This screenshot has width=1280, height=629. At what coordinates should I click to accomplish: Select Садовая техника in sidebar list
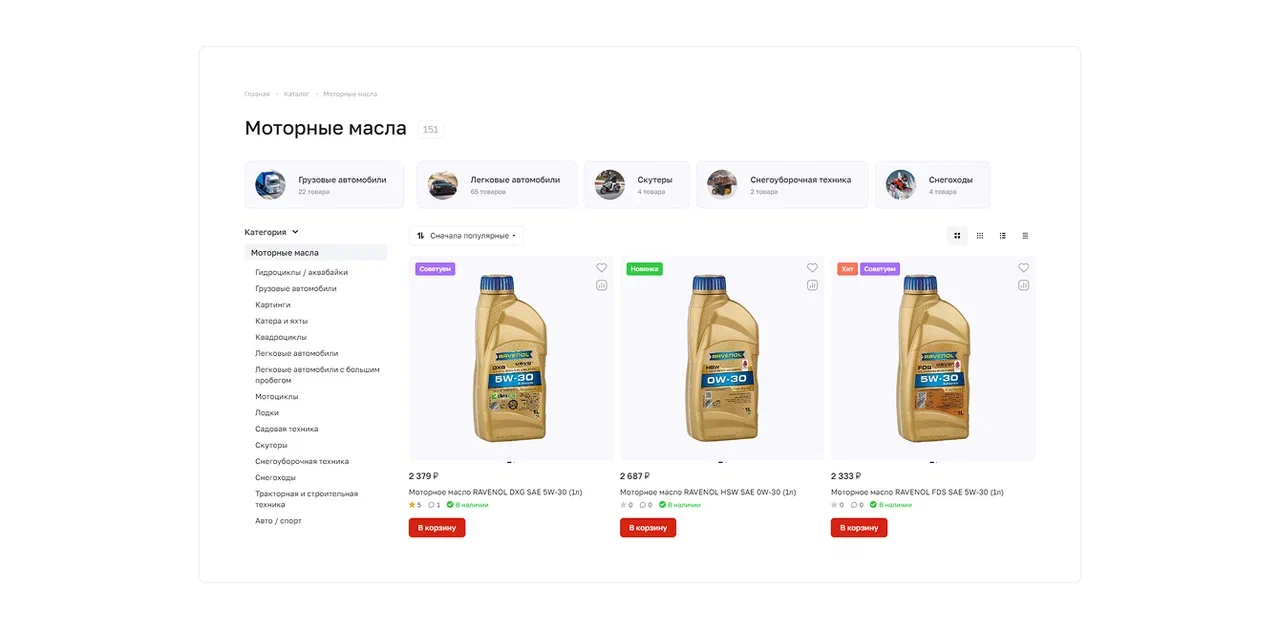click(x=287, y=429)
